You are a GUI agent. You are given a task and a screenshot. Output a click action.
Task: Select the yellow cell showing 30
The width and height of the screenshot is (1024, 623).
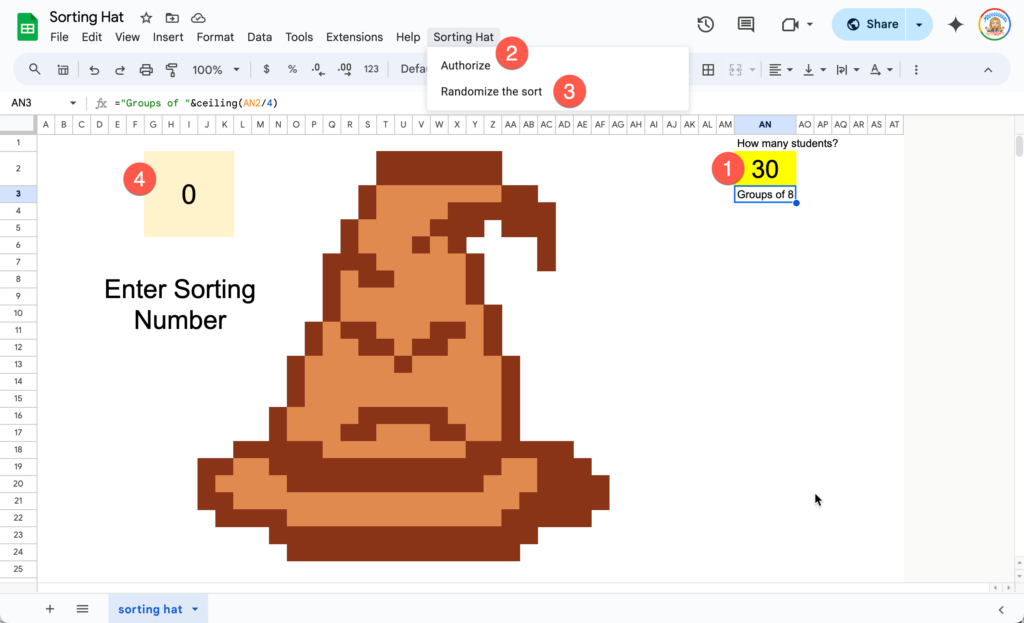click(x=765, y=168)
